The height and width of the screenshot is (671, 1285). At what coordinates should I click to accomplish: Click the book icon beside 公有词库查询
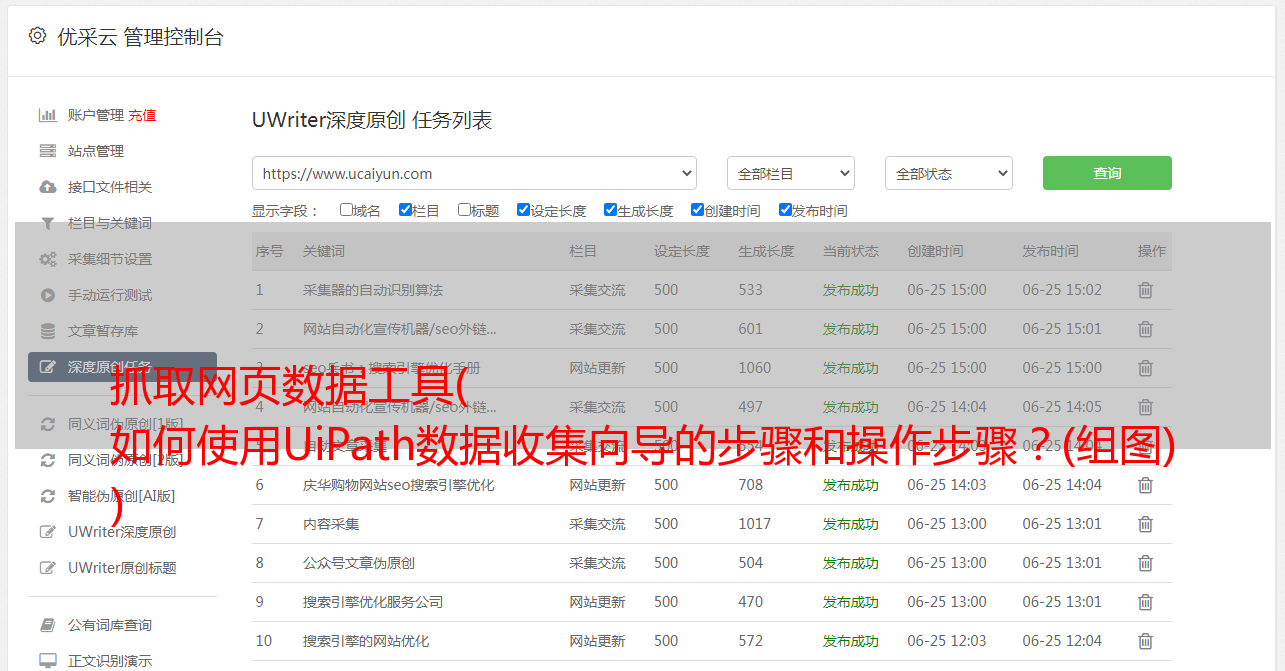47,625
